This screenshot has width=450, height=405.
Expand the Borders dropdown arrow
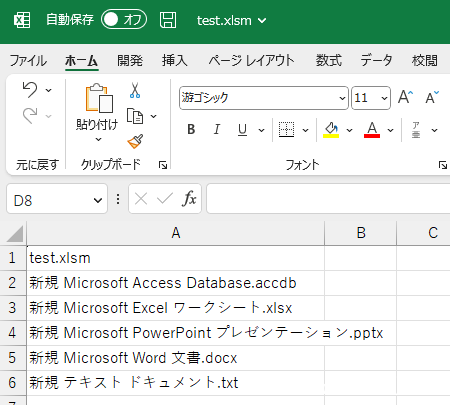(x=305, y=130)
